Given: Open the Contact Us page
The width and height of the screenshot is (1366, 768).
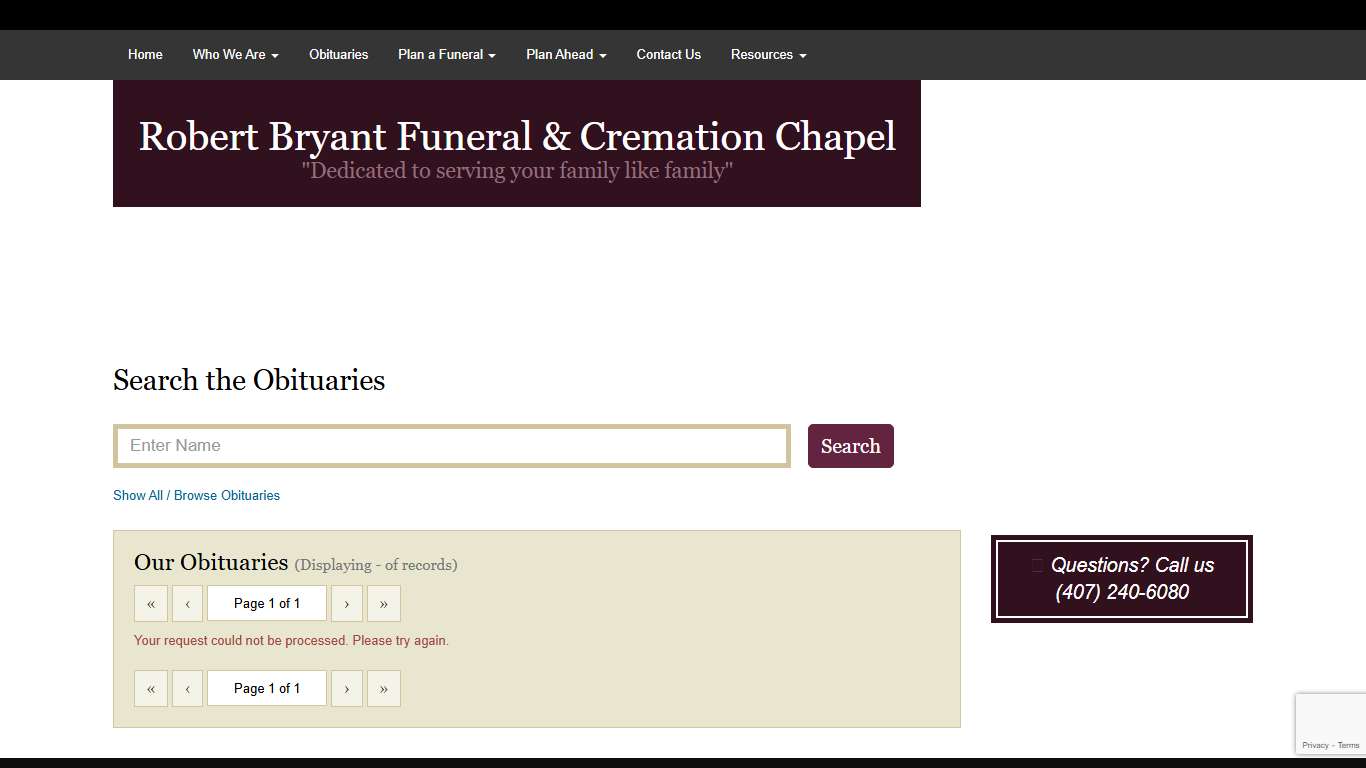Looking at the screenshot, I should (x=668, y=54).
